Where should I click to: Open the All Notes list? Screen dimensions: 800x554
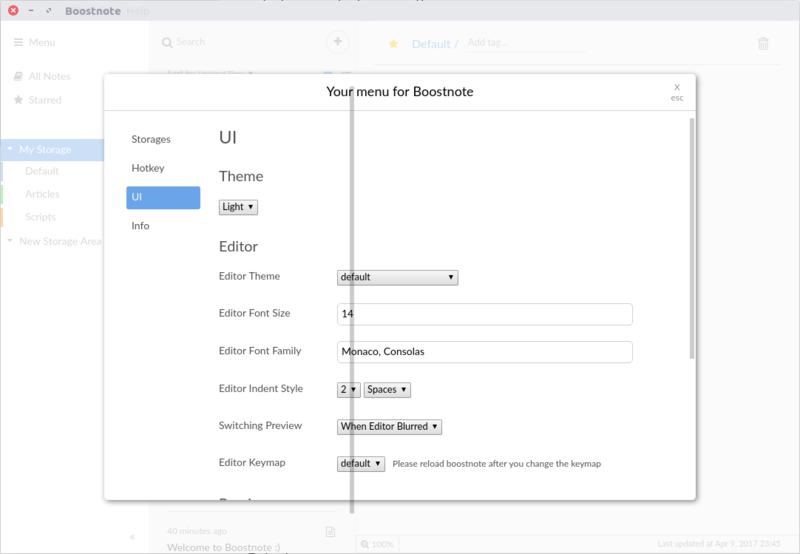click(x=49, y=77)
